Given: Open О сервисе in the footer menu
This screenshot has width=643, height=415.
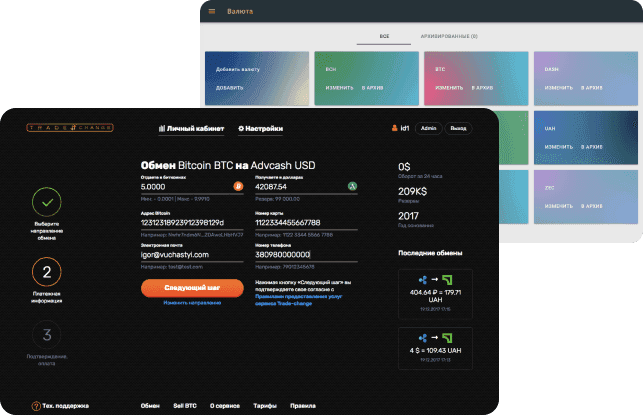Looking at the screenshot, I should (x=225, y=406).
